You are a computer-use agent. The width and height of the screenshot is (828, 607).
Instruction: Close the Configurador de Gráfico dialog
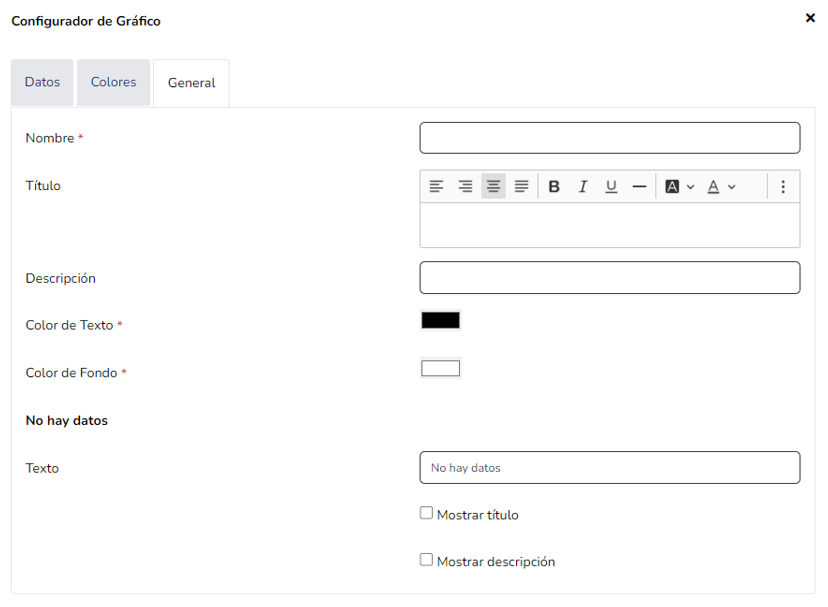coord(810,18)
